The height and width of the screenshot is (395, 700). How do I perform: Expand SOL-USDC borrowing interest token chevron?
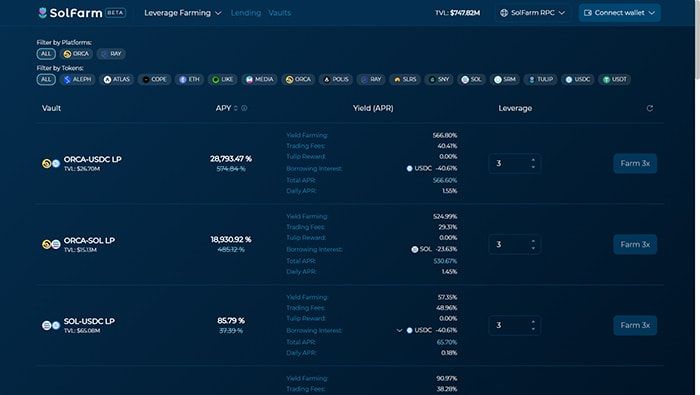pyautogui.click(x=399, y=331)
